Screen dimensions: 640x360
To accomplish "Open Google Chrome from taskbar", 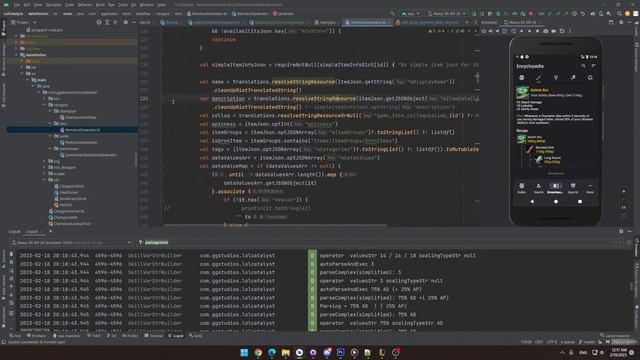I will tap(258, 352).
